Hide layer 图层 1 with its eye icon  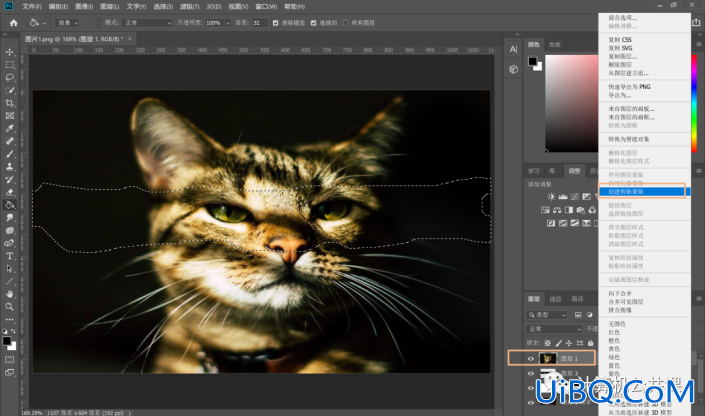click(531, 358)
